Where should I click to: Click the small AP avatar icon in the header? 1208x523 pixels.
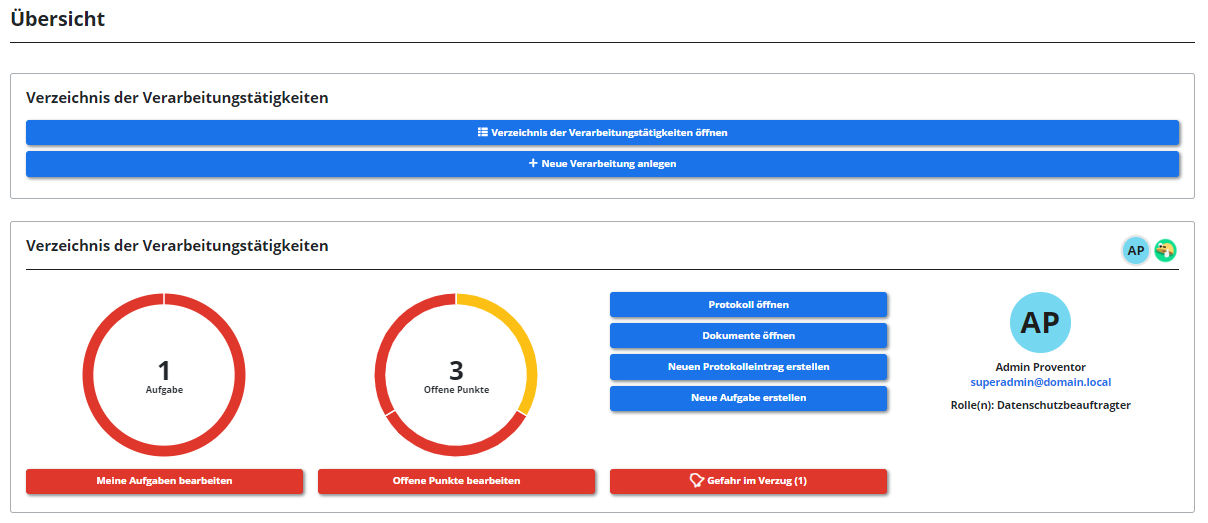point(1135,250)
